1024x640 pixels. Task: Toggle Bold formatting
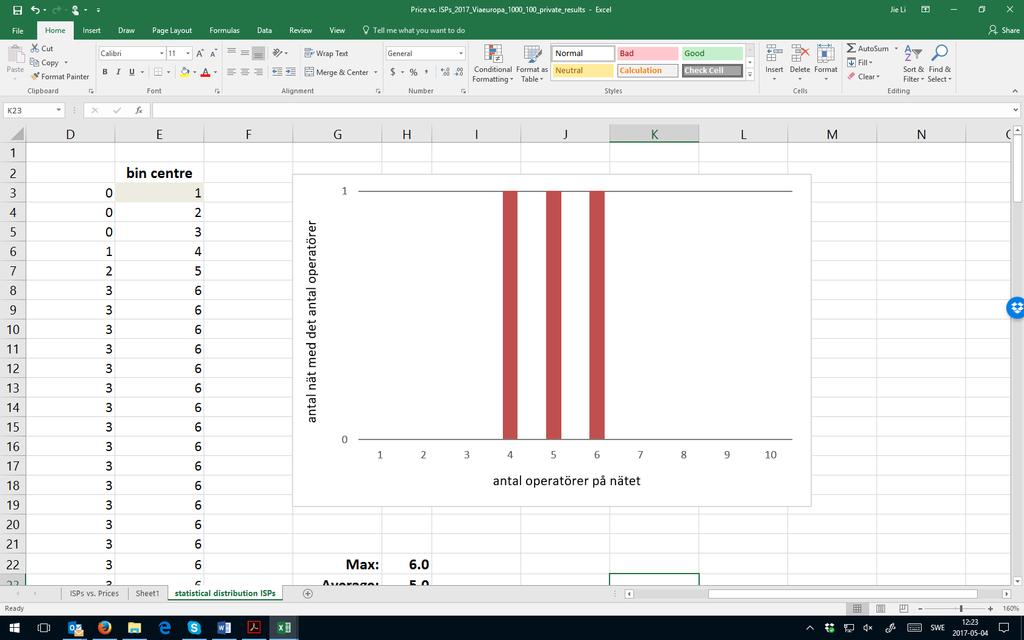(x=104, y=72)
